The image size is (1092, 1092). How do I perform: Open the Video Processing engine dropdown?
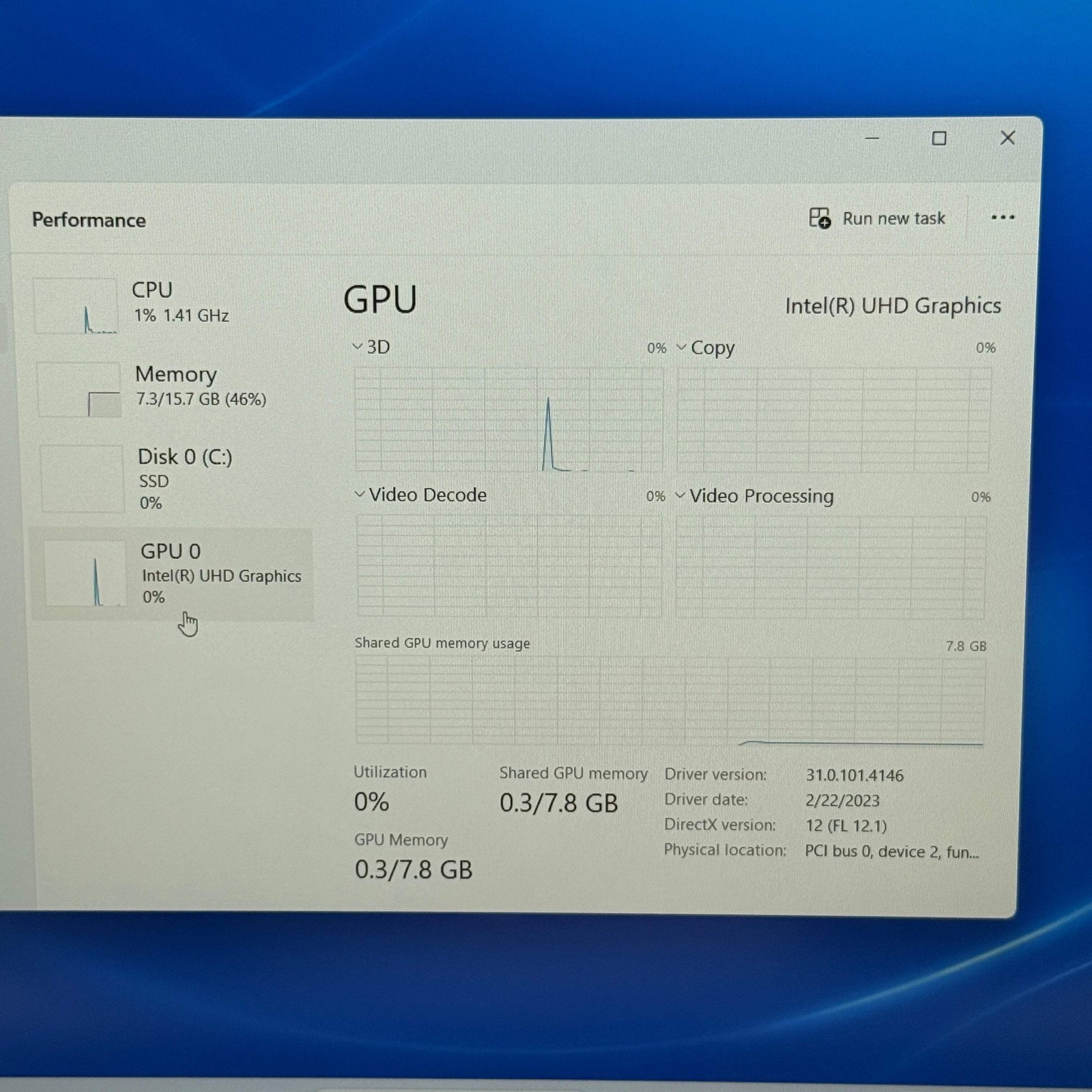pos(680,495)
